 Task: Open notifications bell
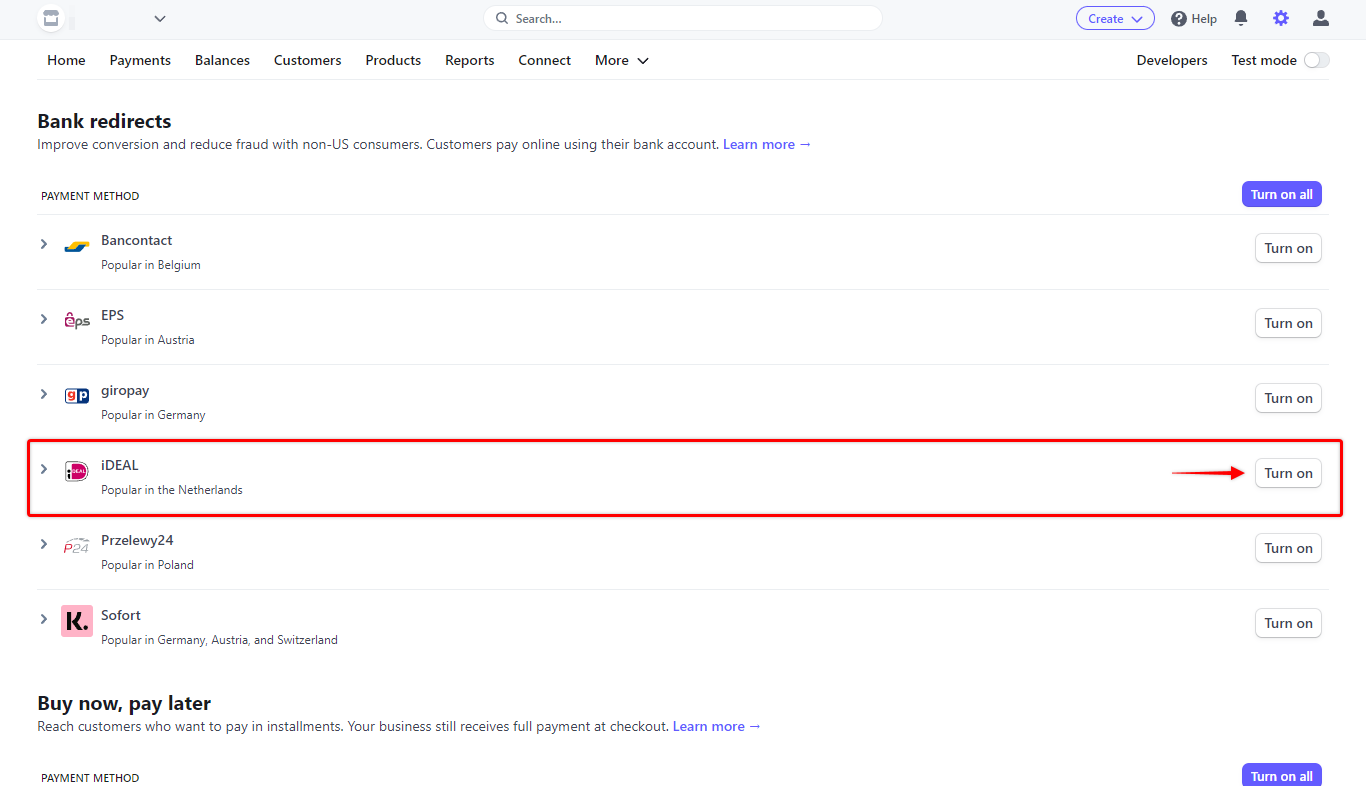pos(1241,18)
